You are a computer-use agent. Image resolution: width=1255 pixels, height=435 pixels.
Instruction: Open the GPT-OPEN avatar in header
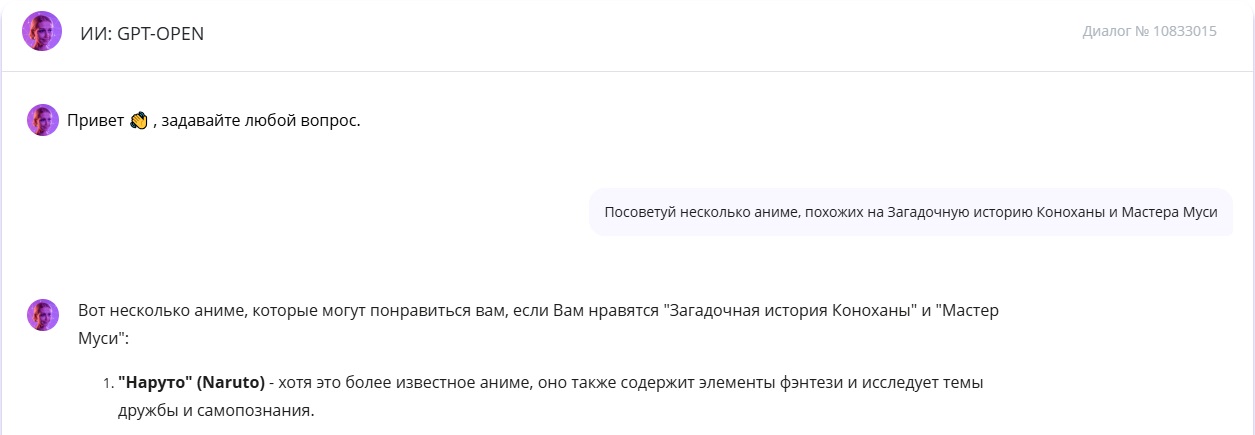tap(42, 32)
